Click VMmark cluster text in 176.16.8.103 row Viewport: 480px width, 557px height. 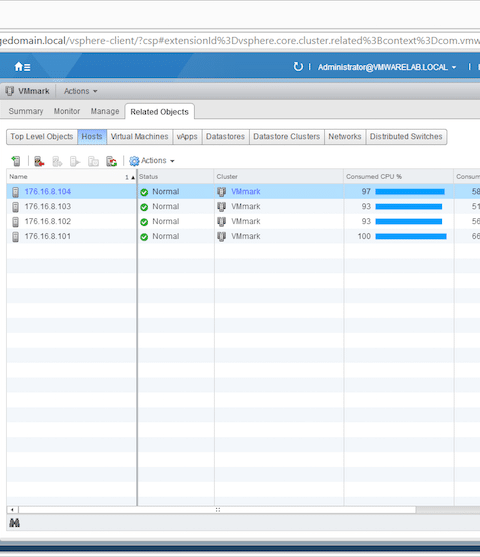coord(246,207)
